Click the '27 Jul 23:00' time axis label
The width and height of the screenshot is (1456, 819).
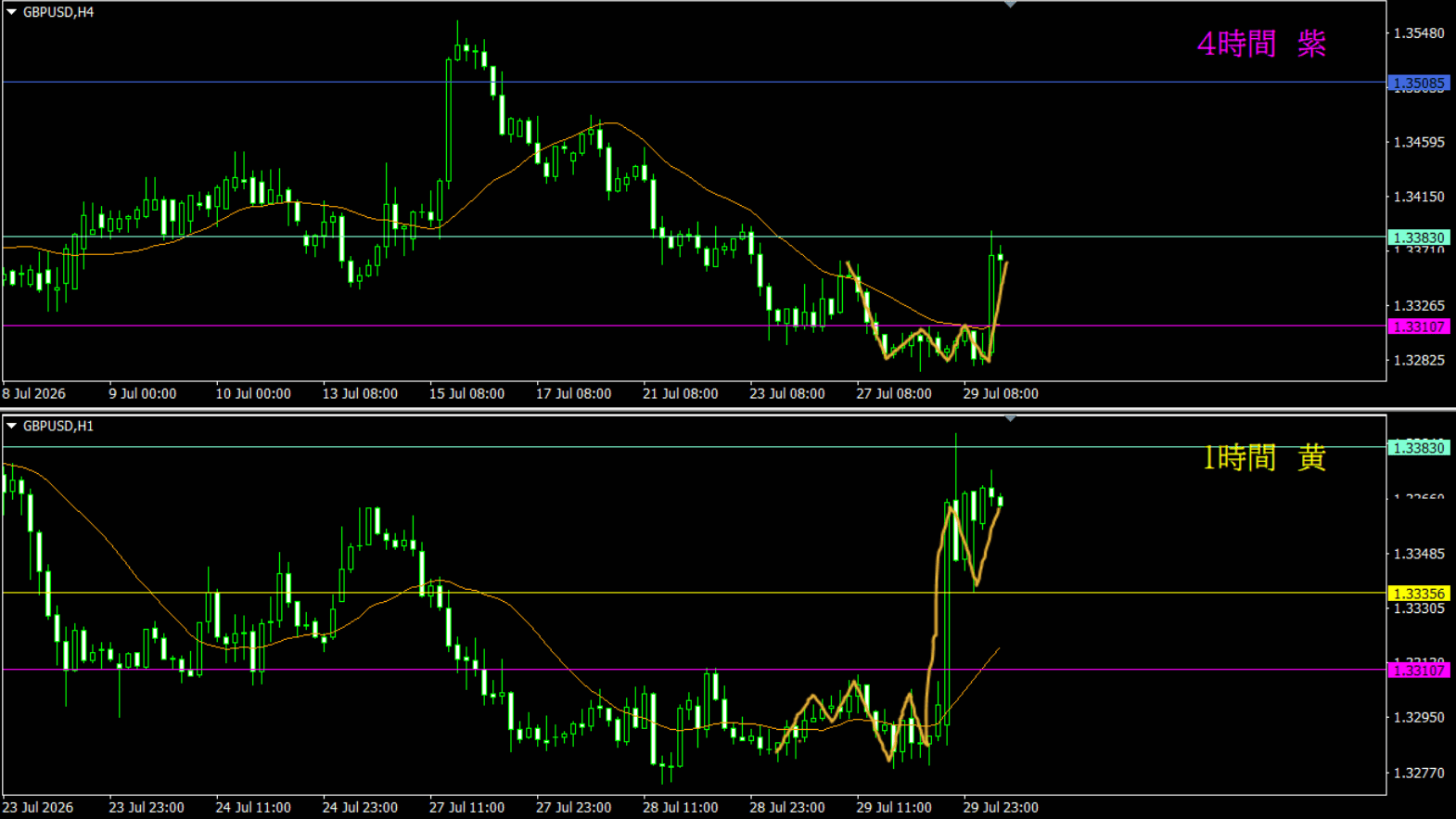click(x=573, y=807)
